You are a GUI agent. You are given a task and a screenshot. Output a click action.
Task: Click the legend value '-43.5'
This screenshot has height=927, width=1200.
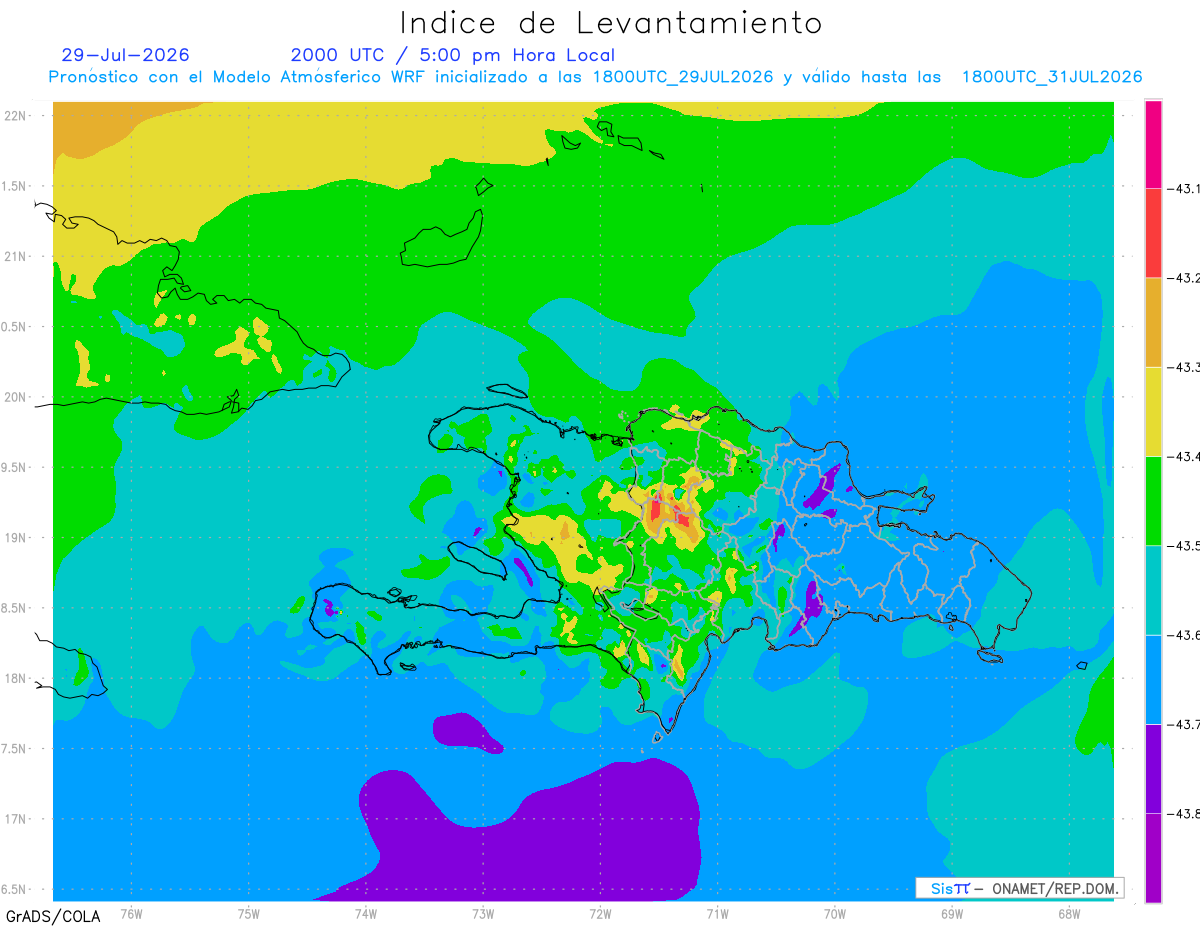[1183, 545]
